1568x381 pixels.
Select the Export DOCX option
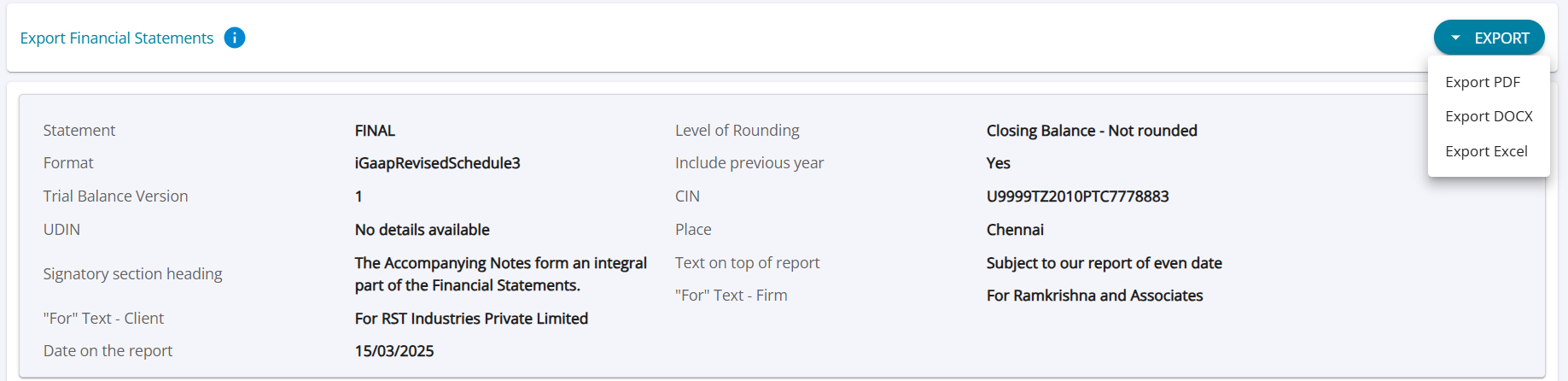(1489, 116)
